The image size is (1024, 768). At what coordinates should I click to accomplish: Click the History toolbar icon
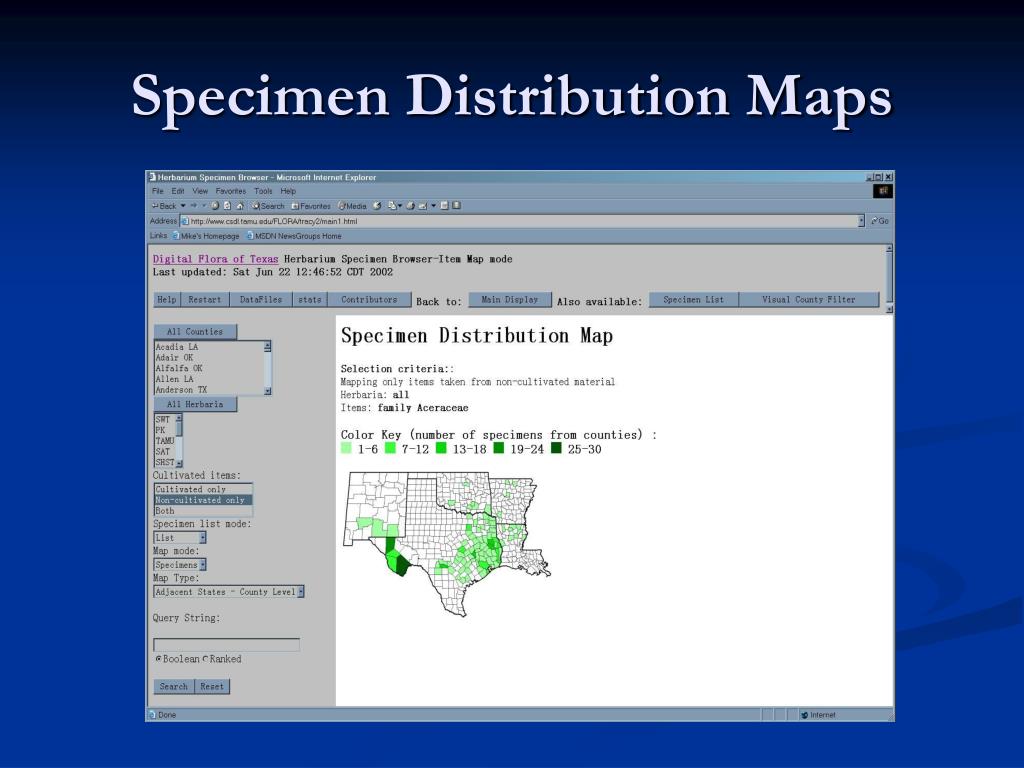377,206
